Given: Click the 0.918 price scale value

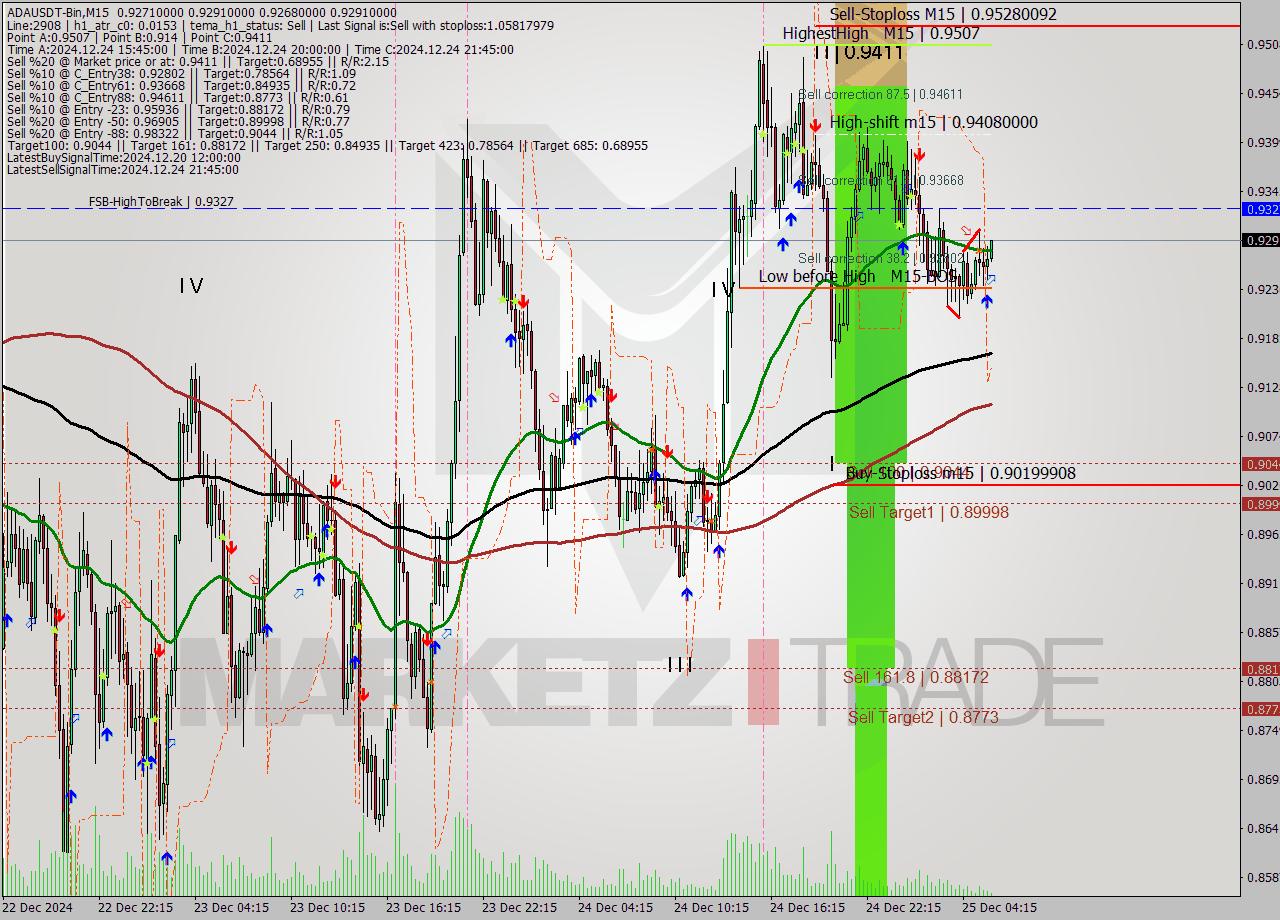Looking at the screenshot, I should click(x=1262, y=338).
